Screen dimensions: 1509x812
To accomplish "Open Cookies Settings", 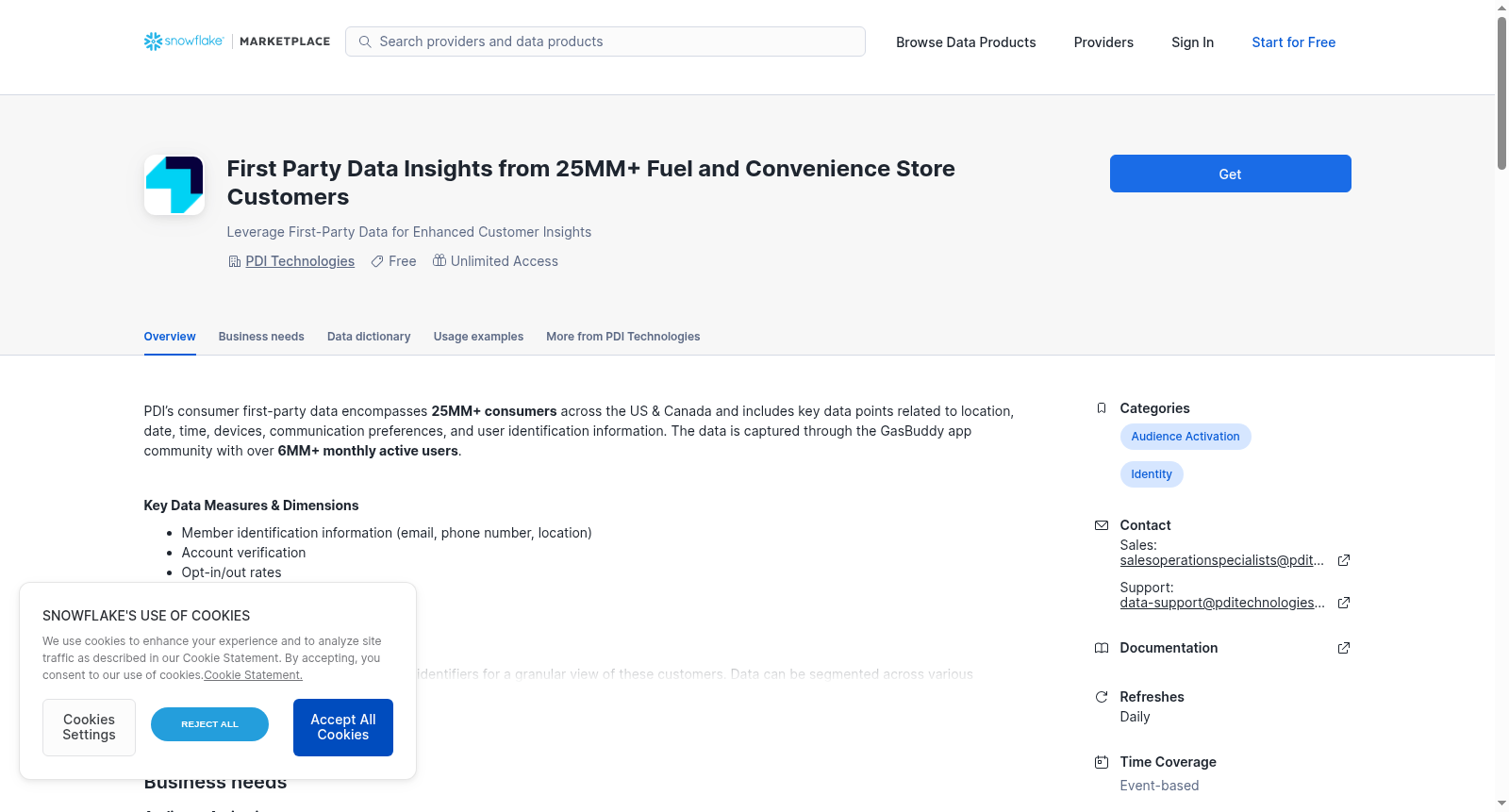I will click(x=89, y=727).
